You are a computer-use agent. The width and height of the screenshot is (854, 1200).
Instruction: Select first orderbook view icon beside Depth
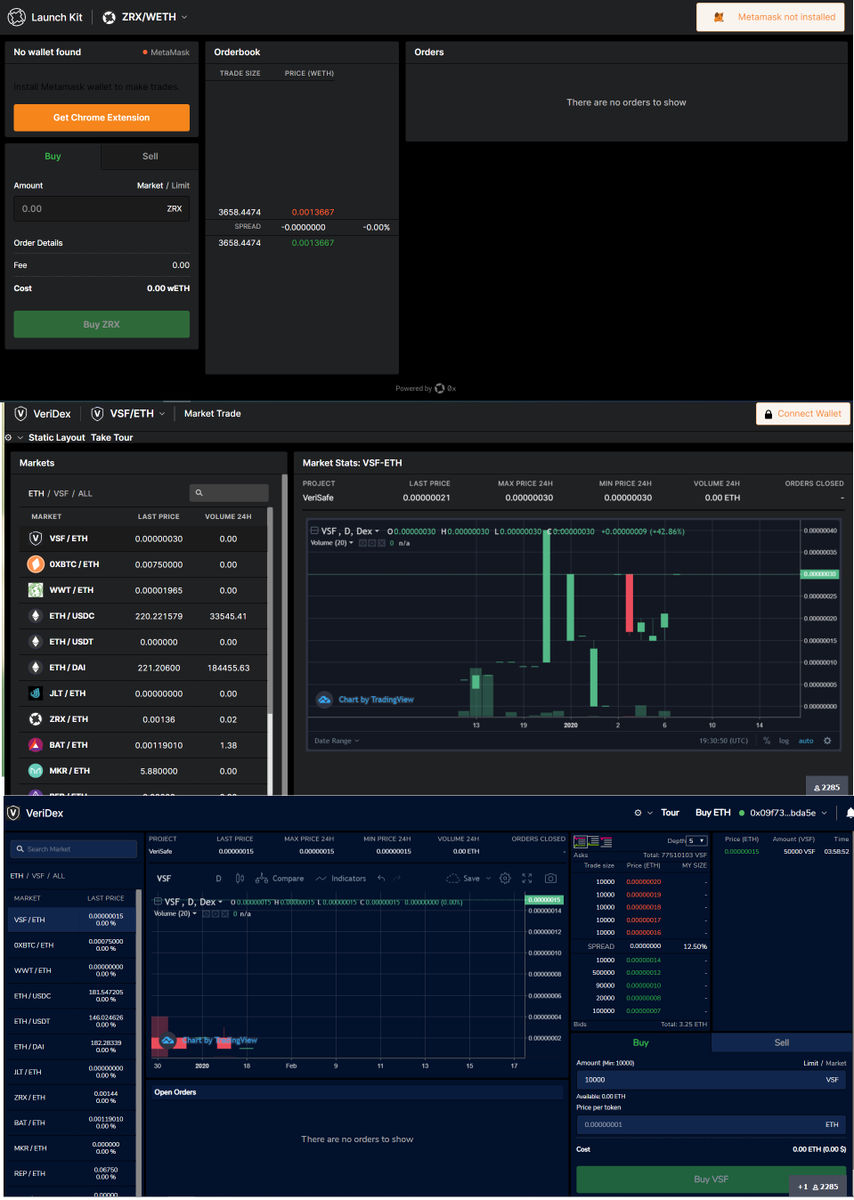580,842
